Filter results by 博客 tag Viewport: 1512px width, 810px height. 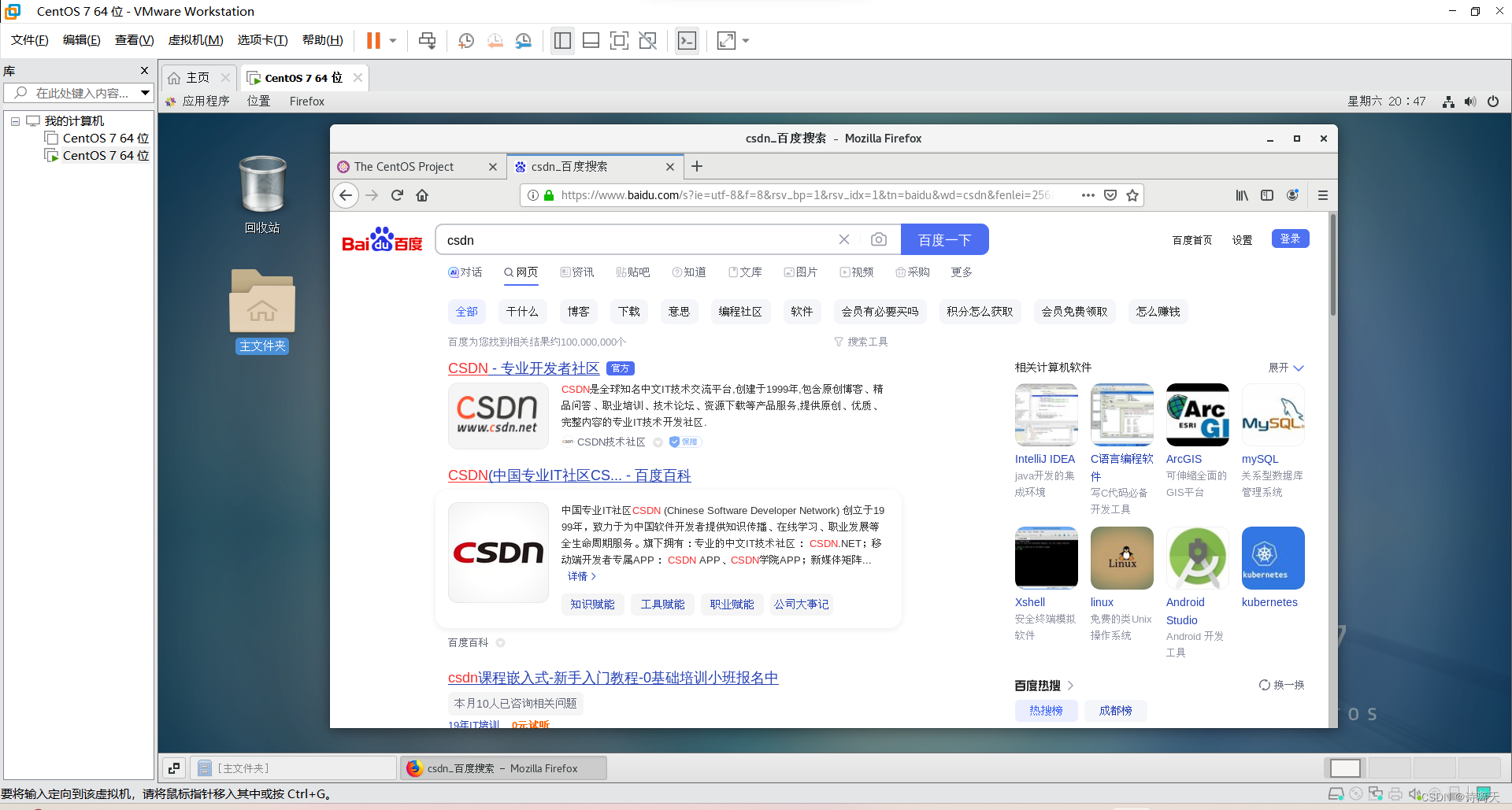[578, 312]
